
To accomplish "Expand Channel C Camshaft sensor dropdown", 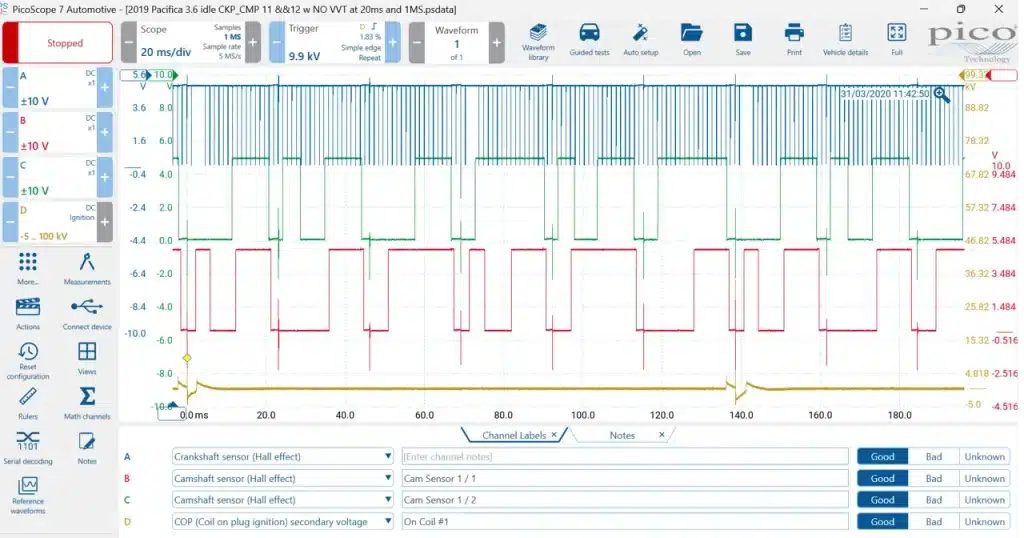I will (x=387, y=499).
